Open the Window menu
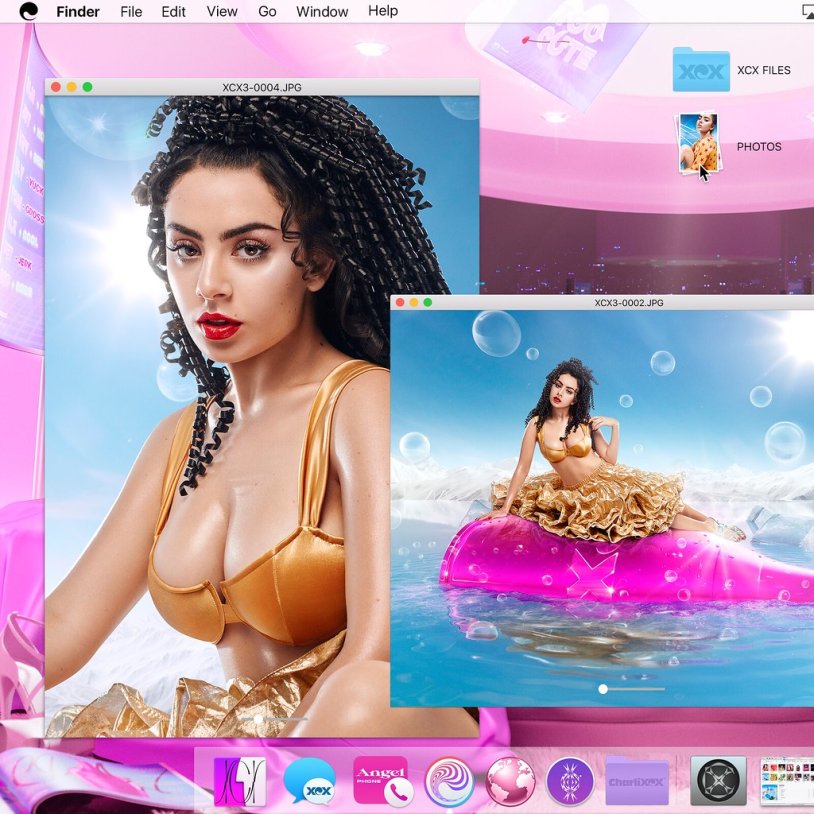The image size is (814, 814). 321,11
